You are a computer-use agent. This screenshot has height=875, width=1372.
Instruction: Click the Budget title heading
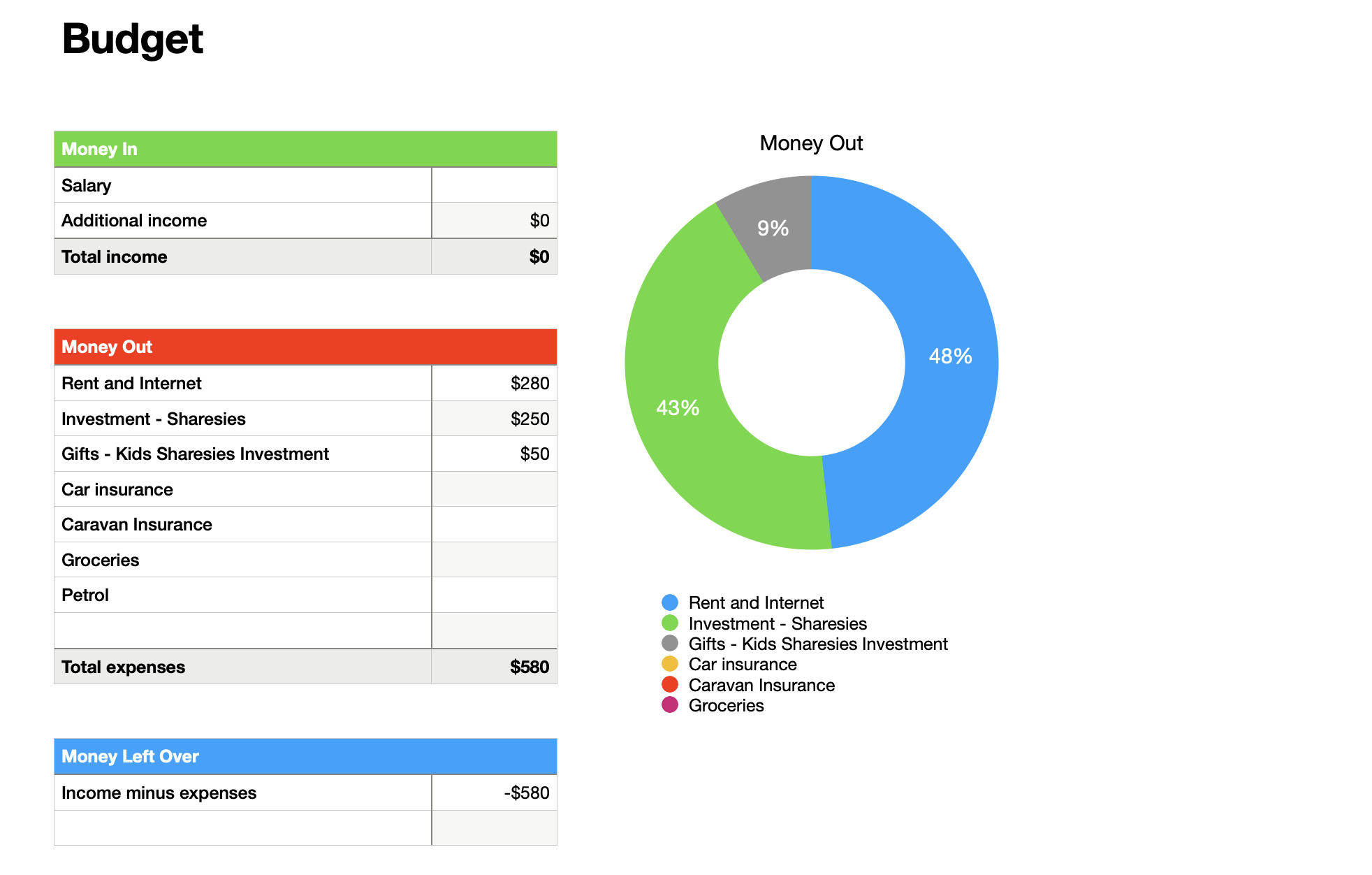click(133, 39)
